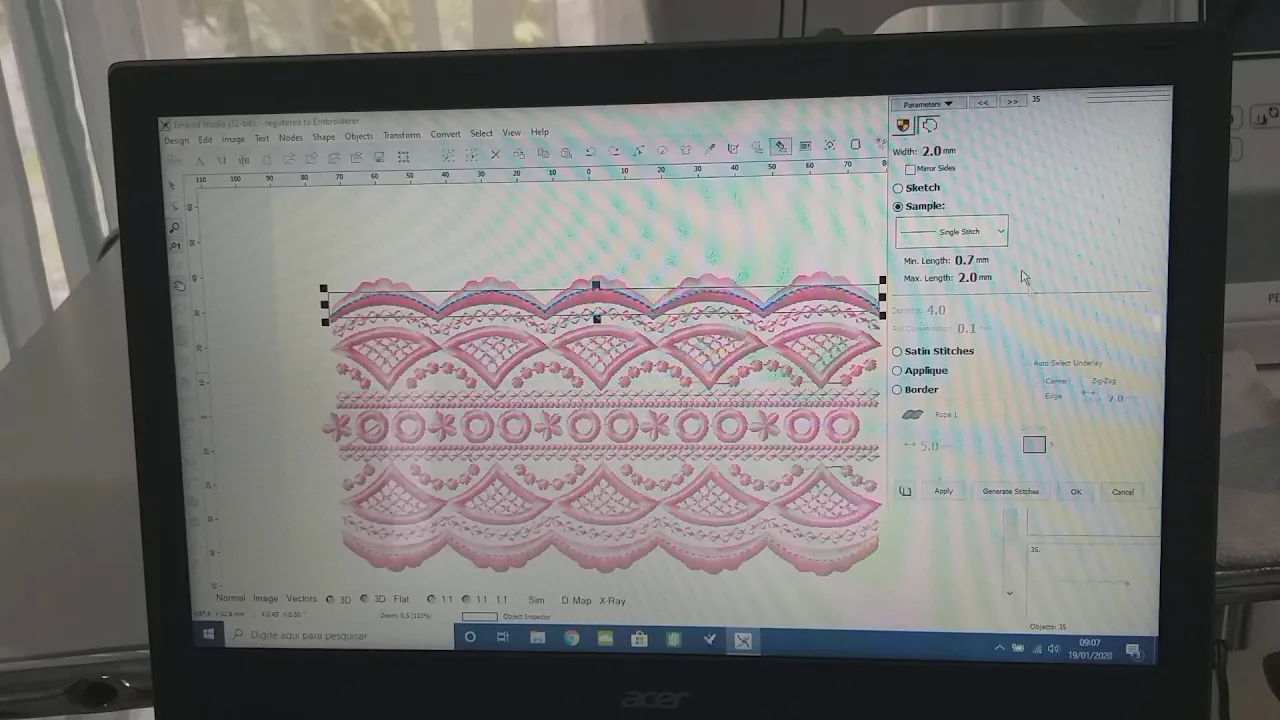Click the book icon beside Apply
1280x720 pixels.
905,491
